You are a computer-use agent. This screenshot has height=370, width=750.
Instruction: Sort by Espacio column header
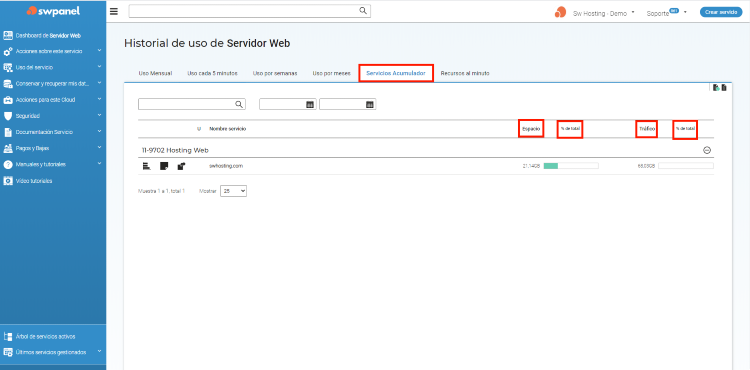531,129
